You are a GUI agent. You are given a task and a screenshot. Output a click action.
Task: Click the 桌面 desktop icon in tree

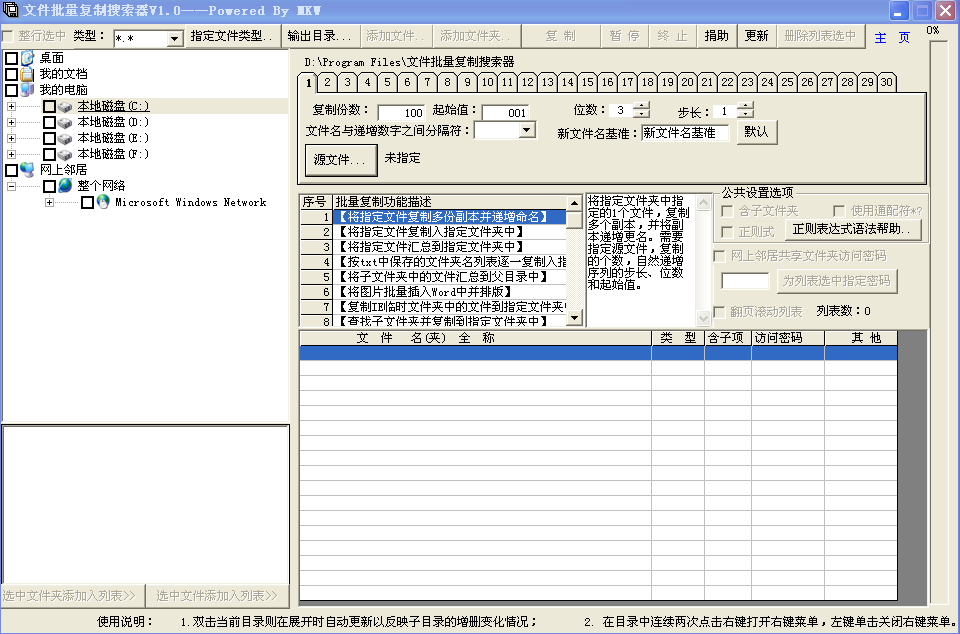click(x=27, y=58)
